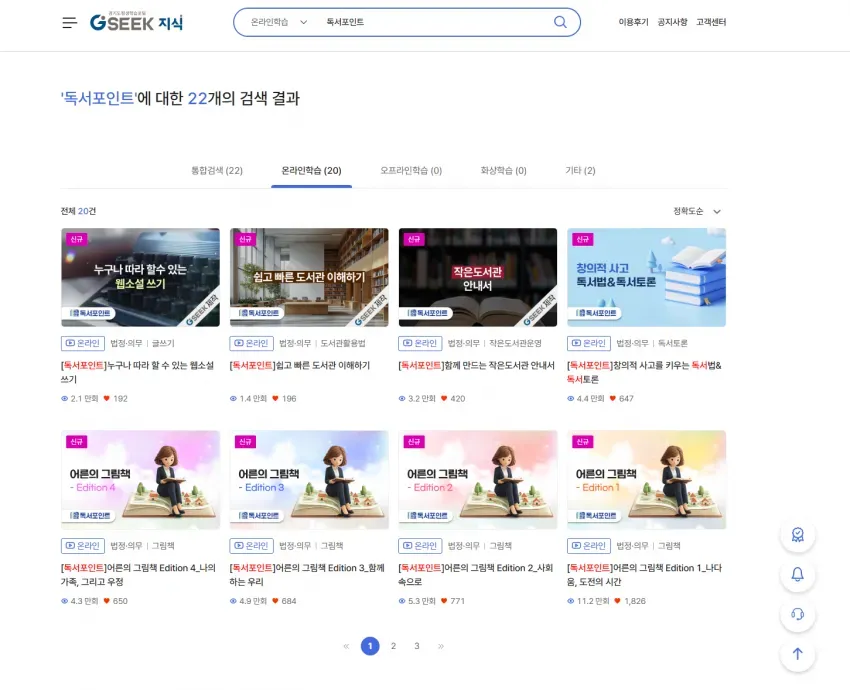Click heart icon on 도서관 이해하기 course
Screen dimensions: 850x690
pyautogui.click(x=275, y=398)
